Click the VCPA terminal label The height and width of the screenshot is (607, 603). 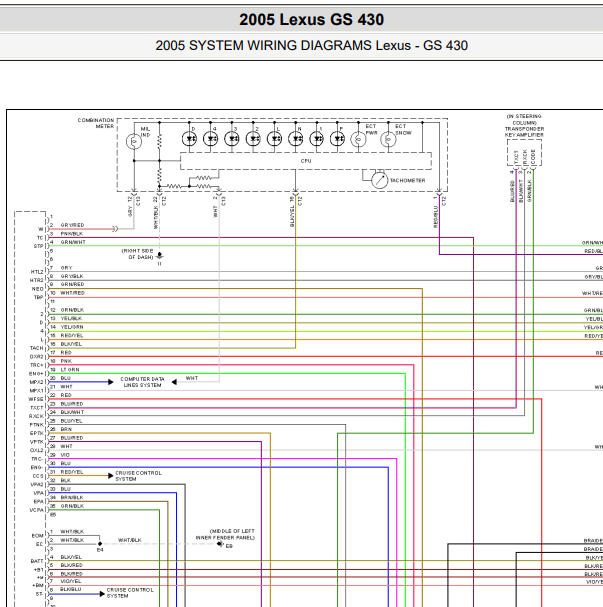point(37,510)
